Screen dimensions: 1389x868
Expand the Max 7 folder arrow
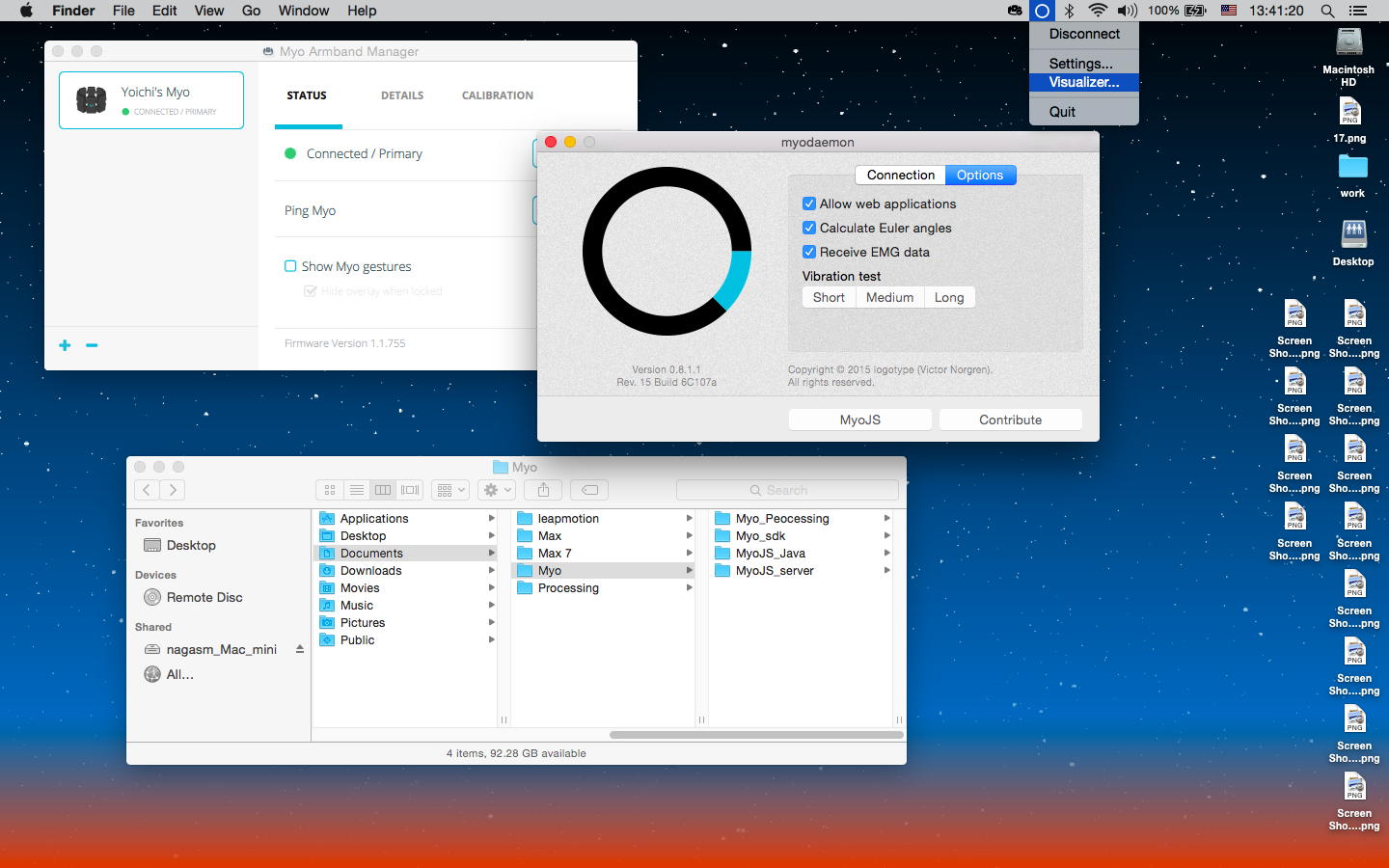coord(689,554)
